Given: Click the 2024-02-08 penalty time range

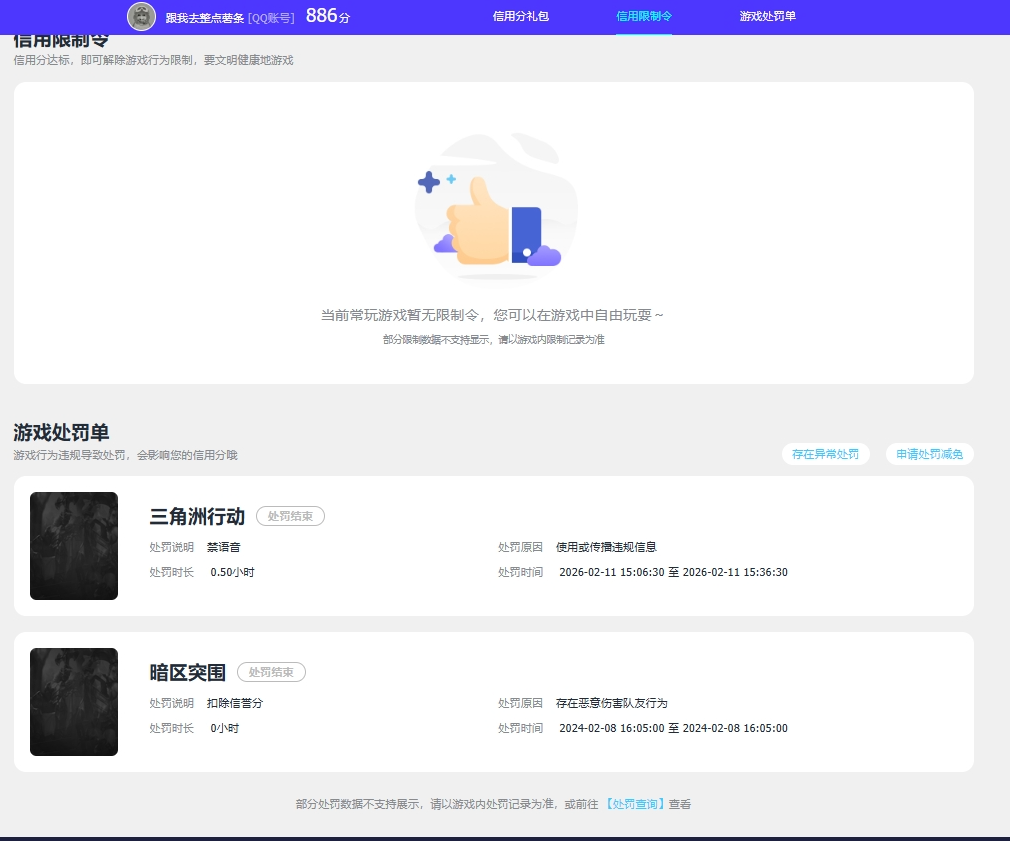Looking at the screenshot, I should tap(673, 728).
